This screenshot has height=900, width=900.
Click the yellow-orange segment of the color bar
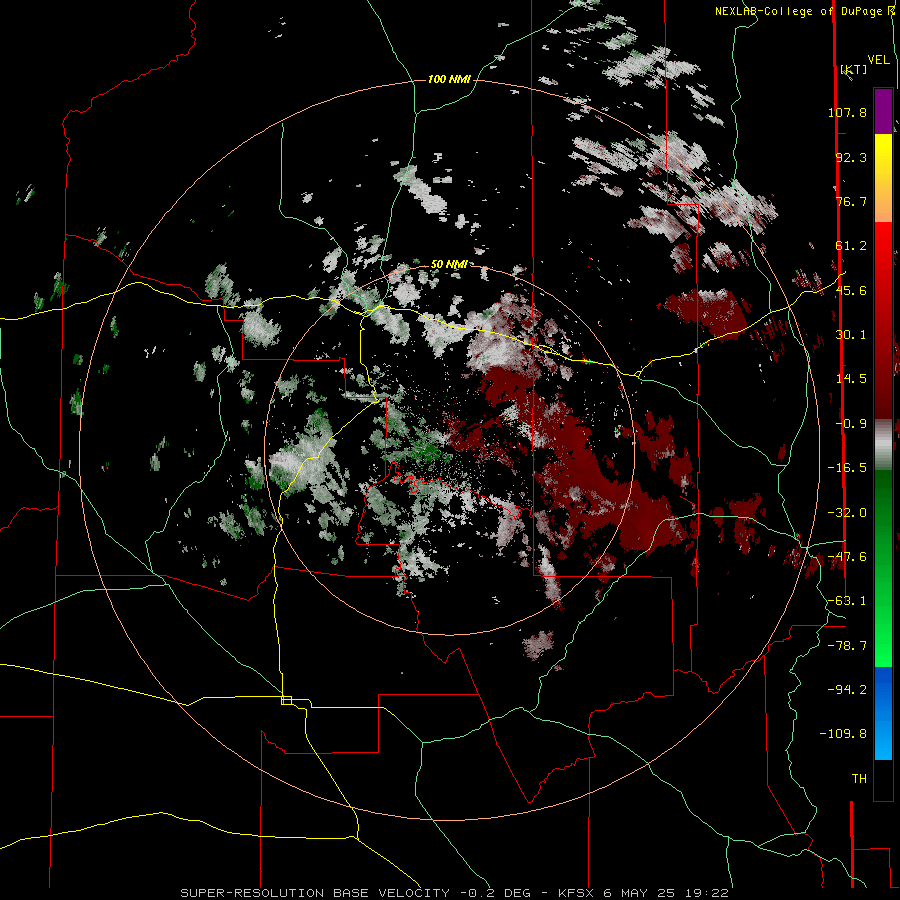click(883, 178)
